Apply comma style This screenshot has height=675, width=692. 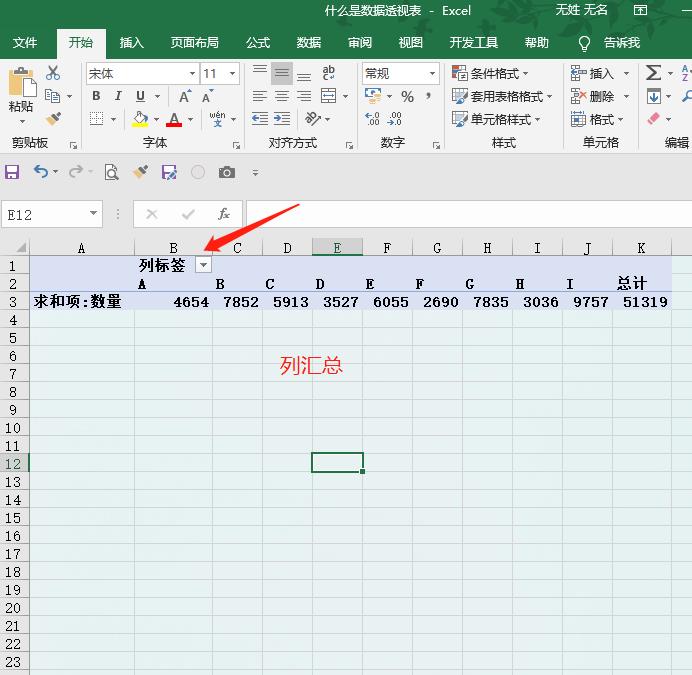tap(428, 96)
